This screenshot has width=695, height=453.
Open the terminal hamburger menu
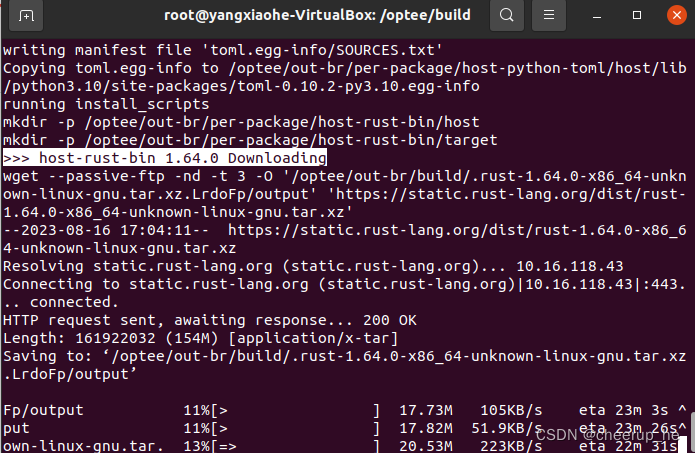(x=549, y=16)
